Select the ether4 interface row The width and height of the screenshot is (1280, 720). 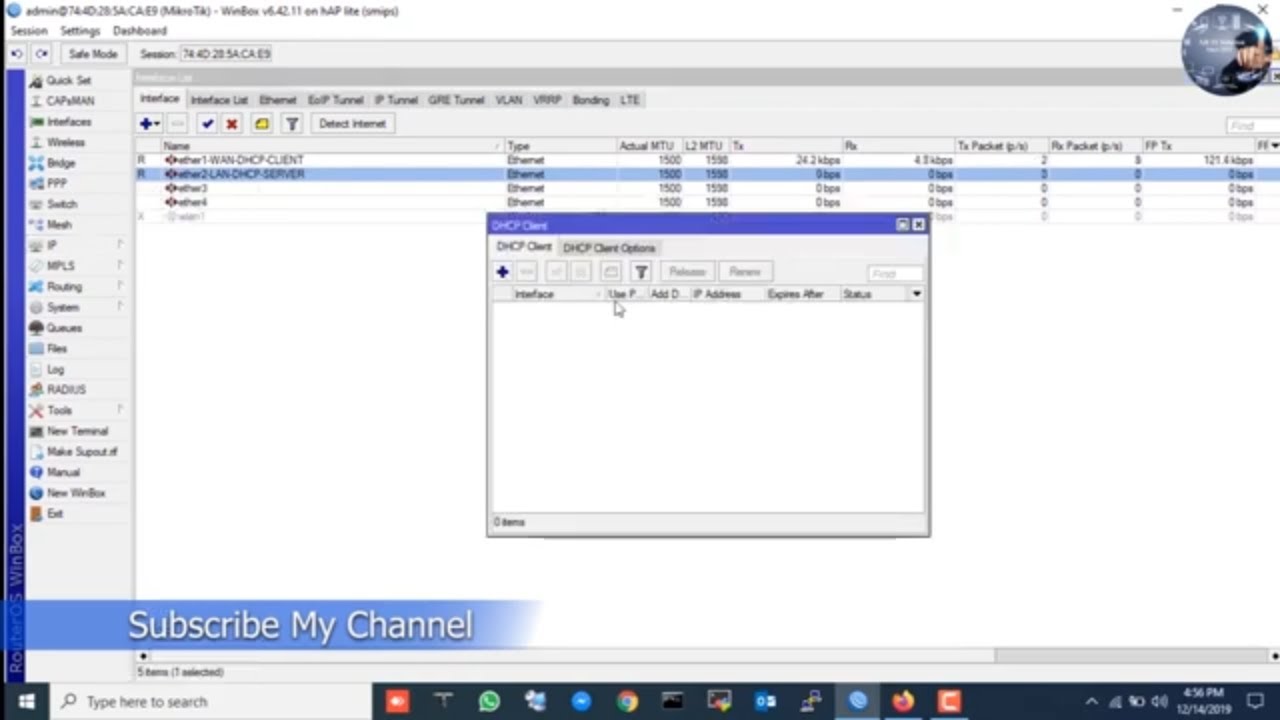708,202
